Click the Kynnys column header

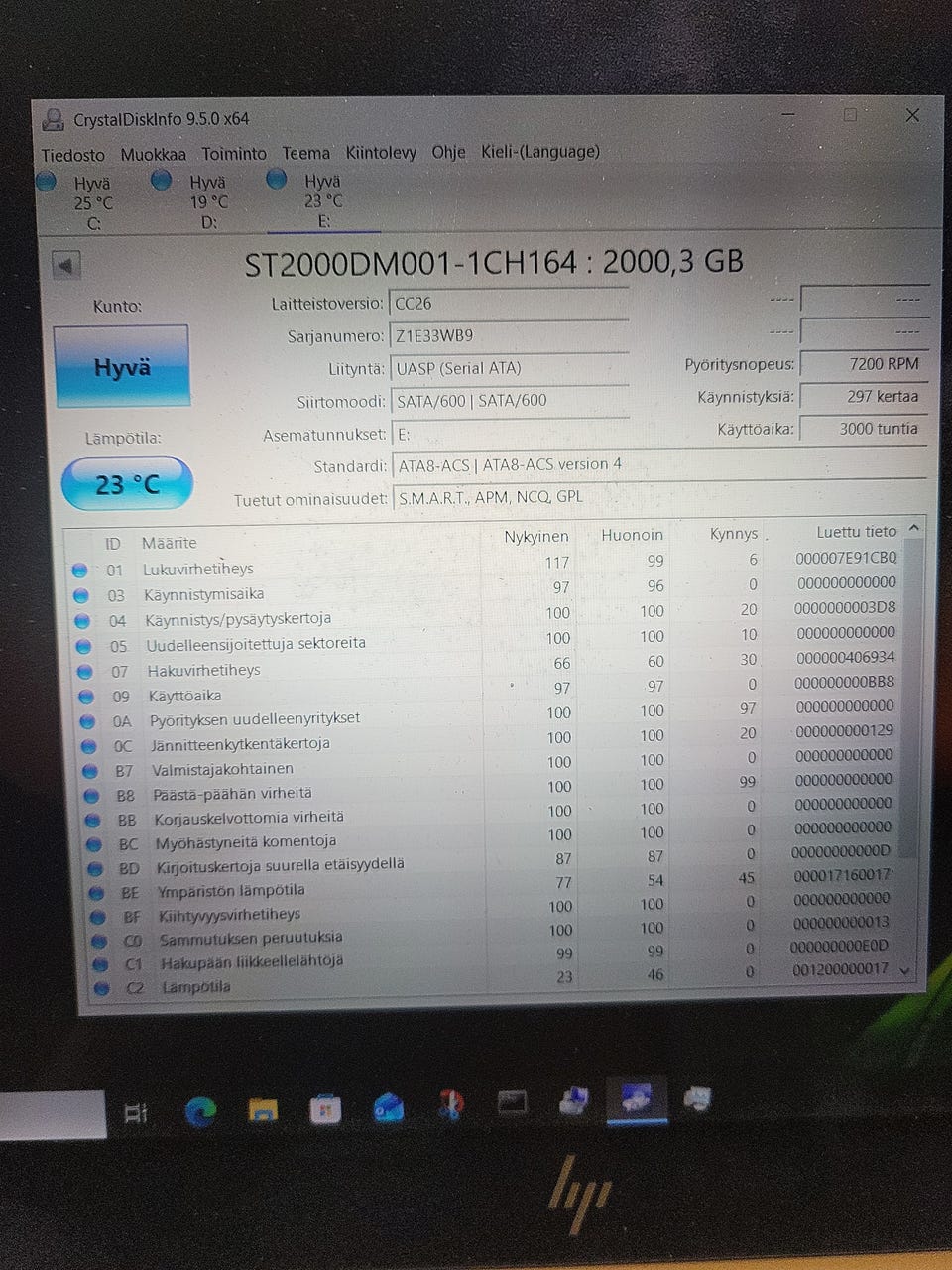(734, 534)
